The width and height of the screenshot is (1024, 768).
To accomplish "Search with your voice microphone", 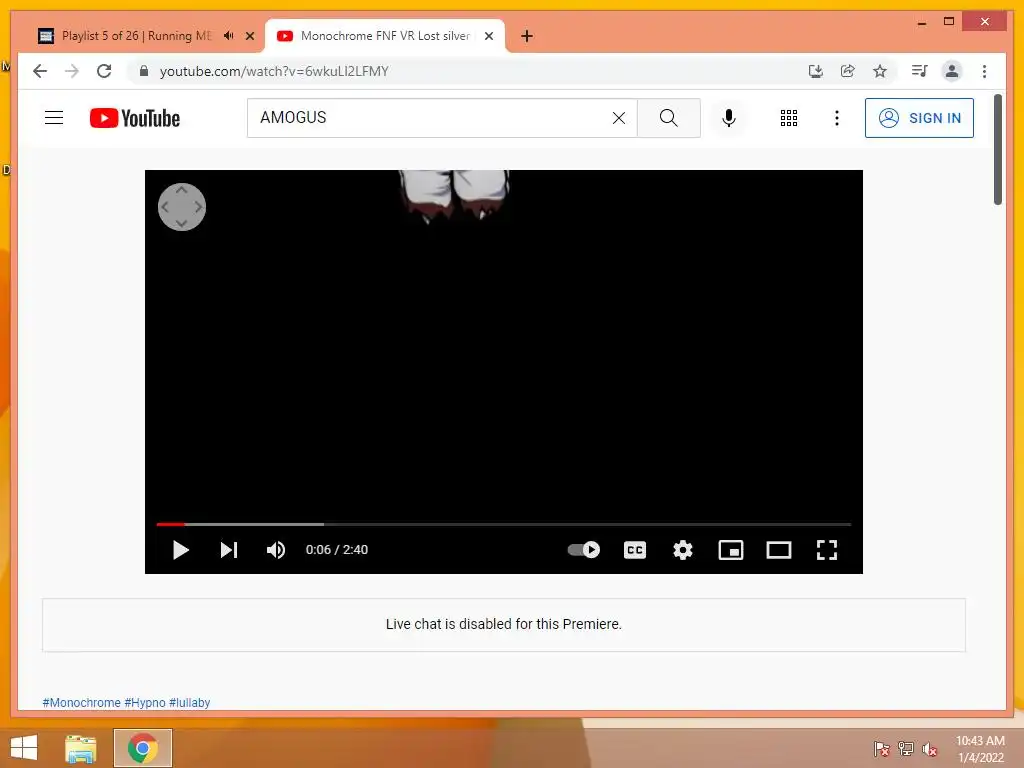I will click(729, 118).
